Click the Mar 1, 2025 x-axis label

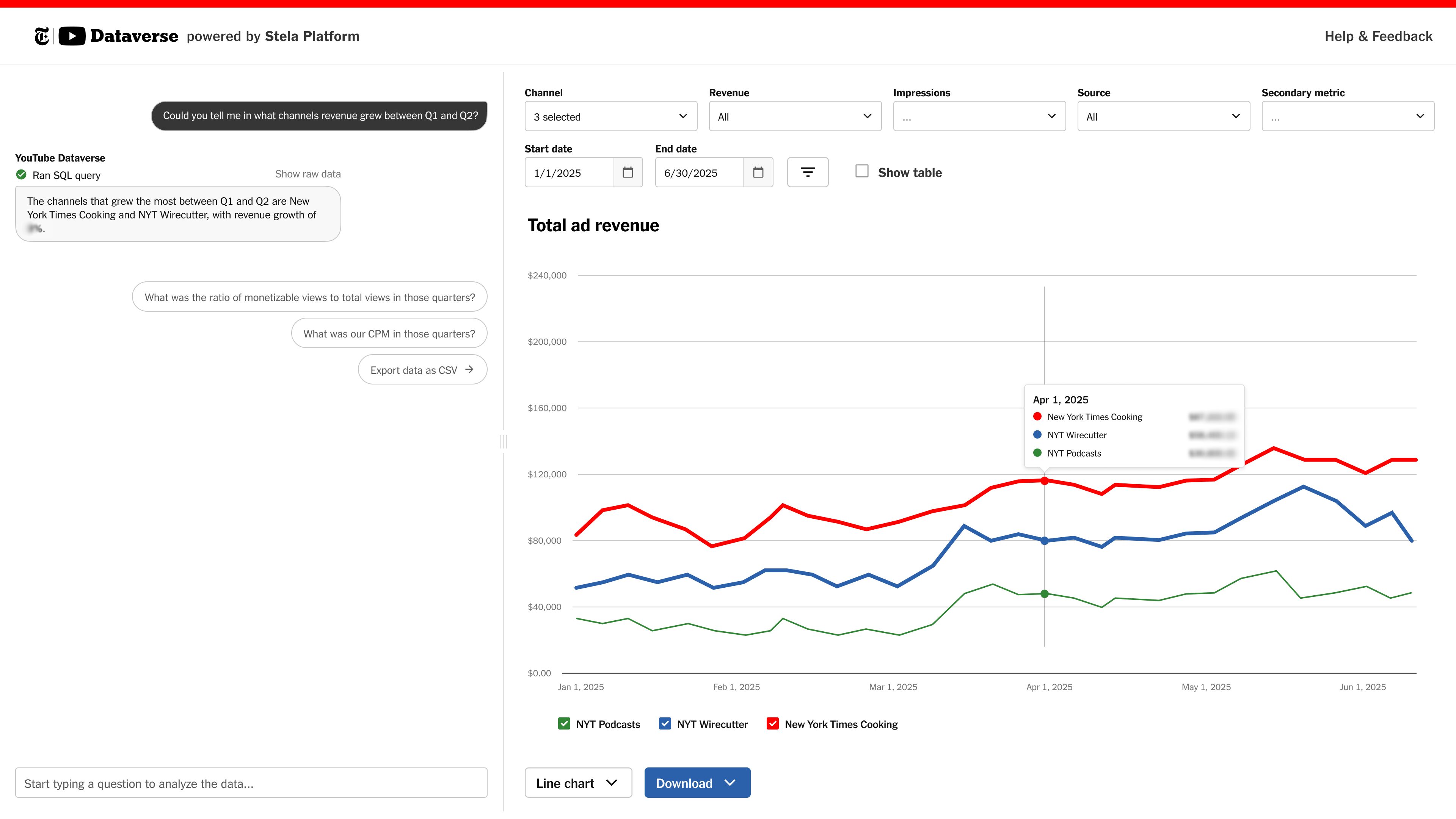[x=893, y=687]
